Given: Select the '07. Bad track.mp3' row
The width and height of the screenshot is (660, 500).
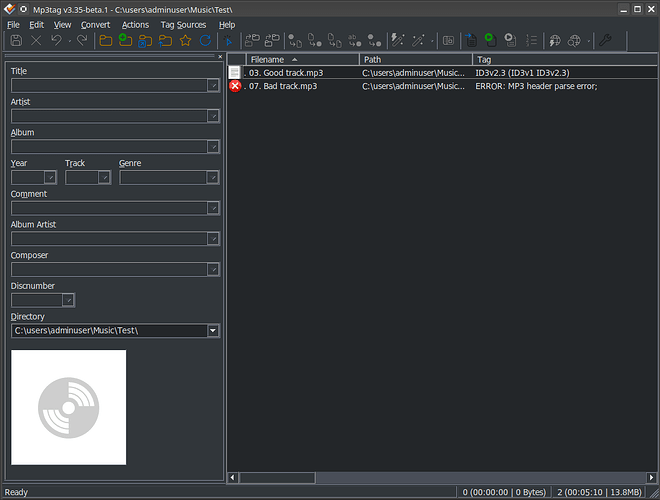Looking at the screenshot, I should coord(443,86).
